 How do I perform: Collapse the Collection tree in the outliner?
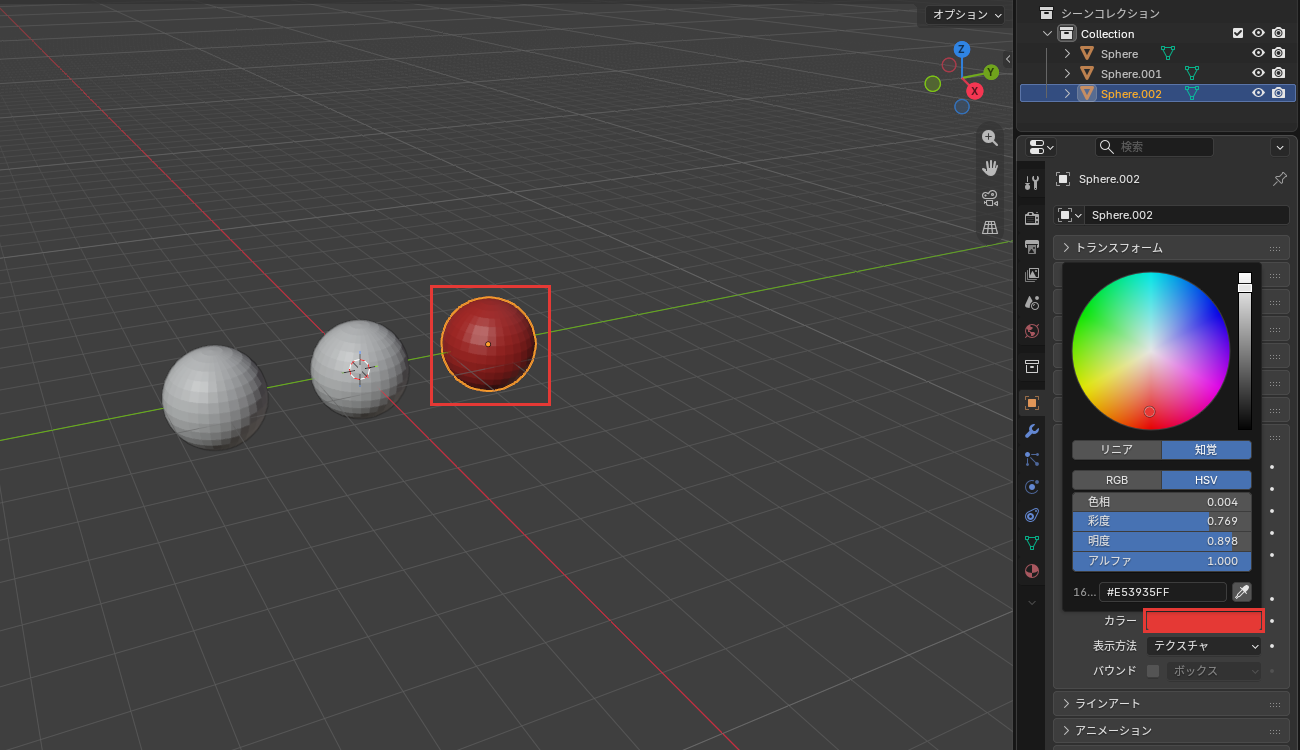click(1047, 34)
